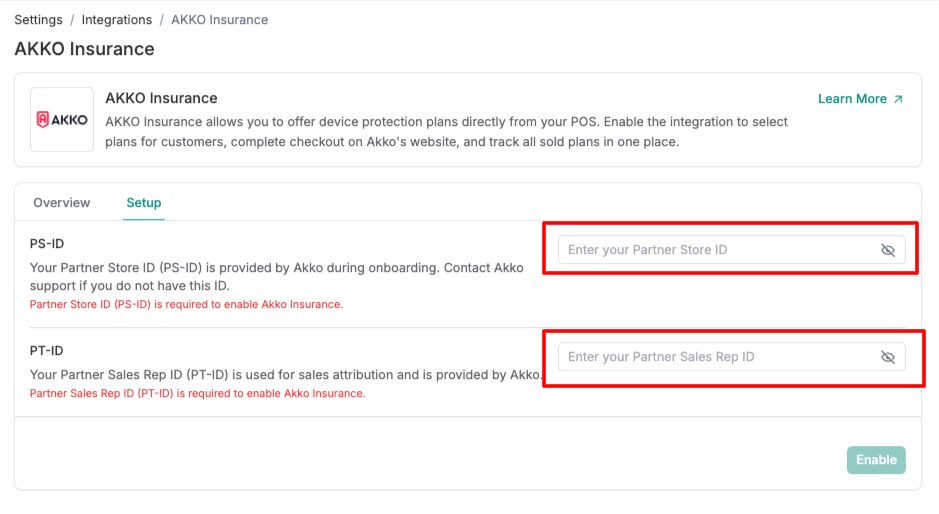This screenshot has width=939, height=514.
Task: Click the AKKO logo thumbnail
Action: (x=62, y=119)
